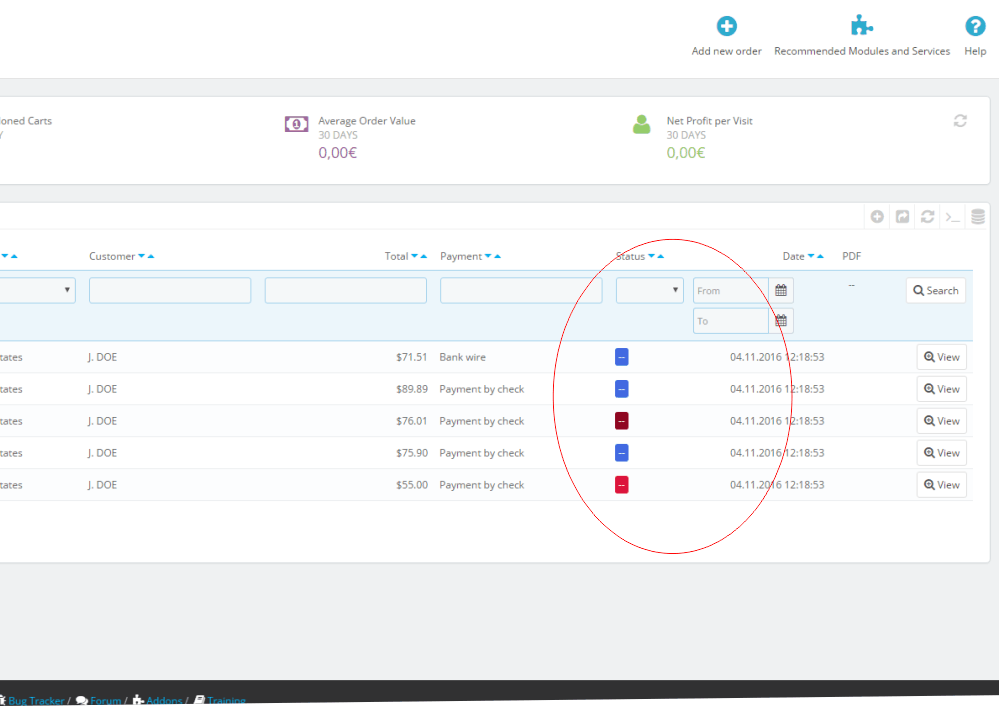Open the Status filter dropdown
The width and height of the screenshot is (999, 706).
pyautogui.click(x=649, y=291)
